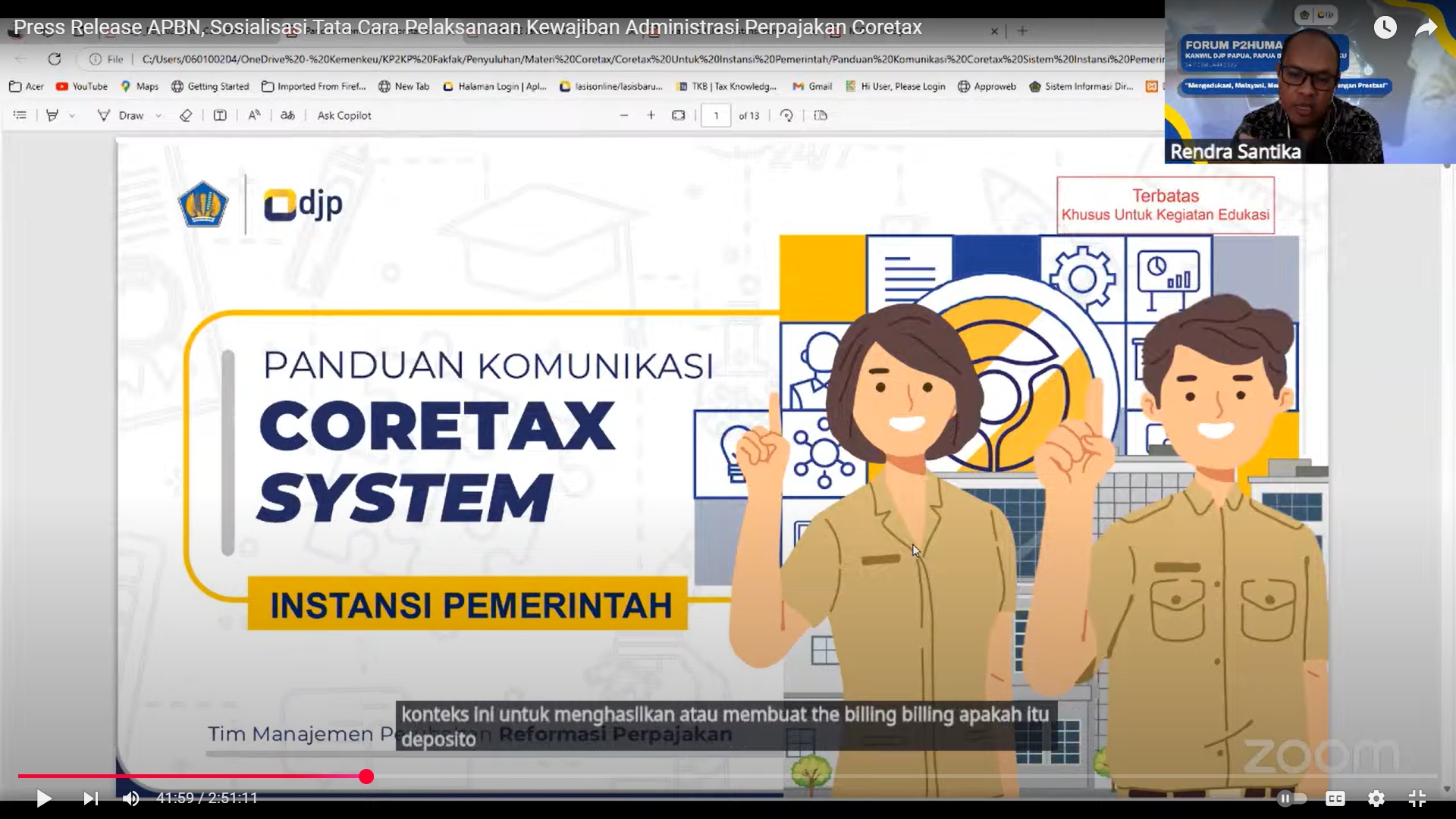The image size is (1456, 819).
Task: Click the Share arrow icon
Action: click(1426, 28)
